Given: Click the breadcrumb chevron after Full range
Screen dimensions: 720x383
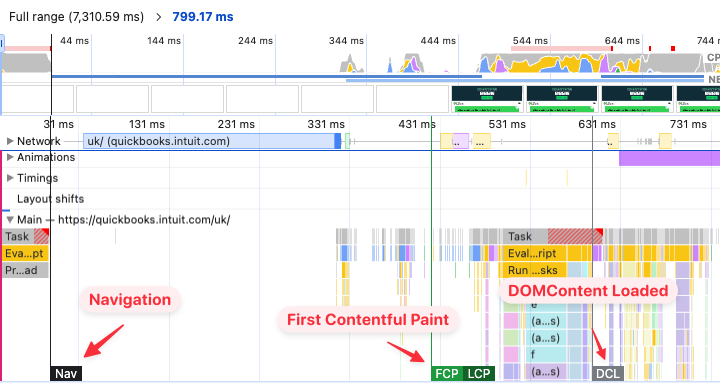Looking at the screenshot, I should click(x=158, y=17).
